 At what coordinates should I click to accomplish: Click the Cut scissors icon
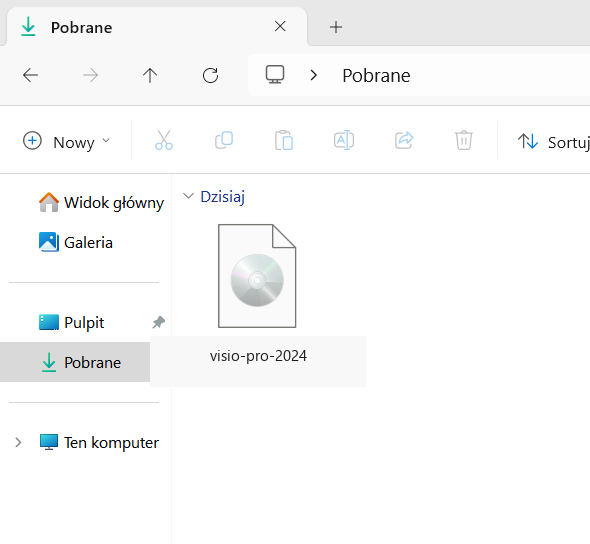pos(164,140)
